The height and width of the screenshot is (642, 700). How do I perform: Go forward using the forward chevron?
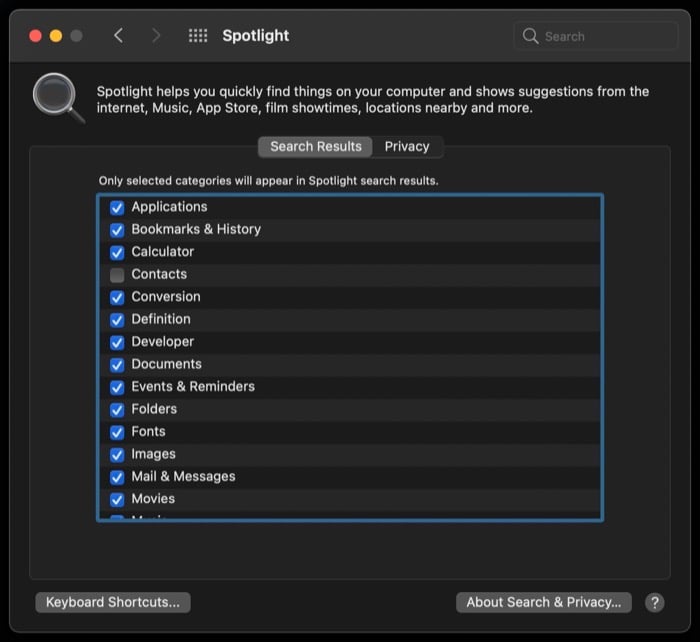pyautogui.click(x=156, y=35)
